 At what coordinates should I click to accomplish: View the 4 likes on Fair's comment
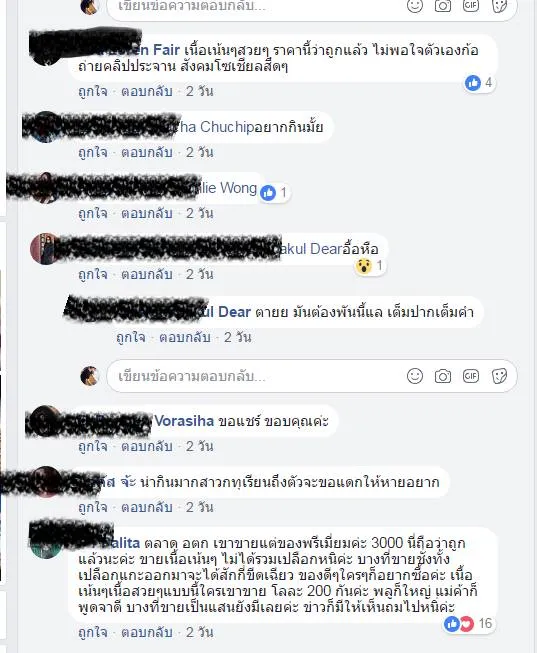[479, 83]
